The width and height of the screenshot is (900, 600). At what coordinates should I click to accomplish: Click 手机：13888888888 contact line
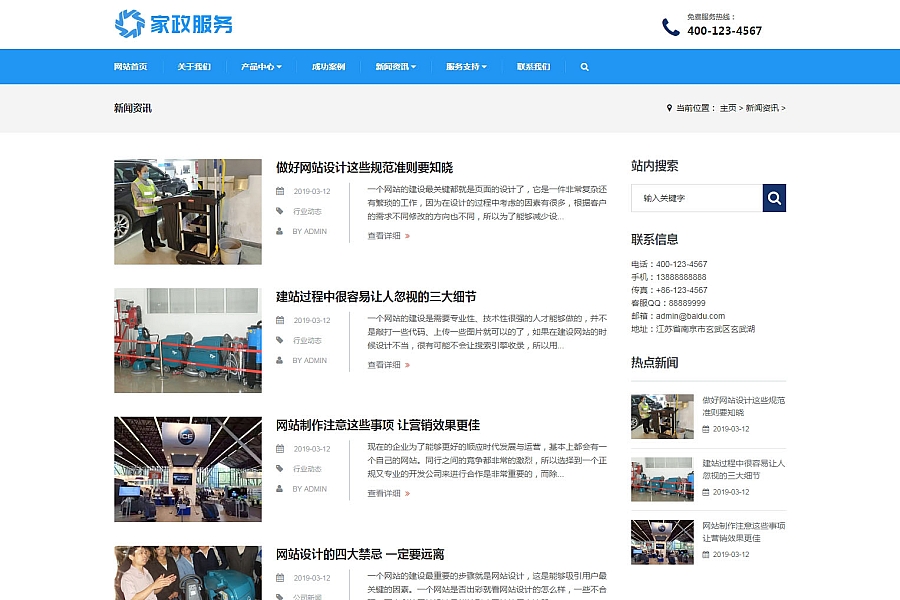669,277
